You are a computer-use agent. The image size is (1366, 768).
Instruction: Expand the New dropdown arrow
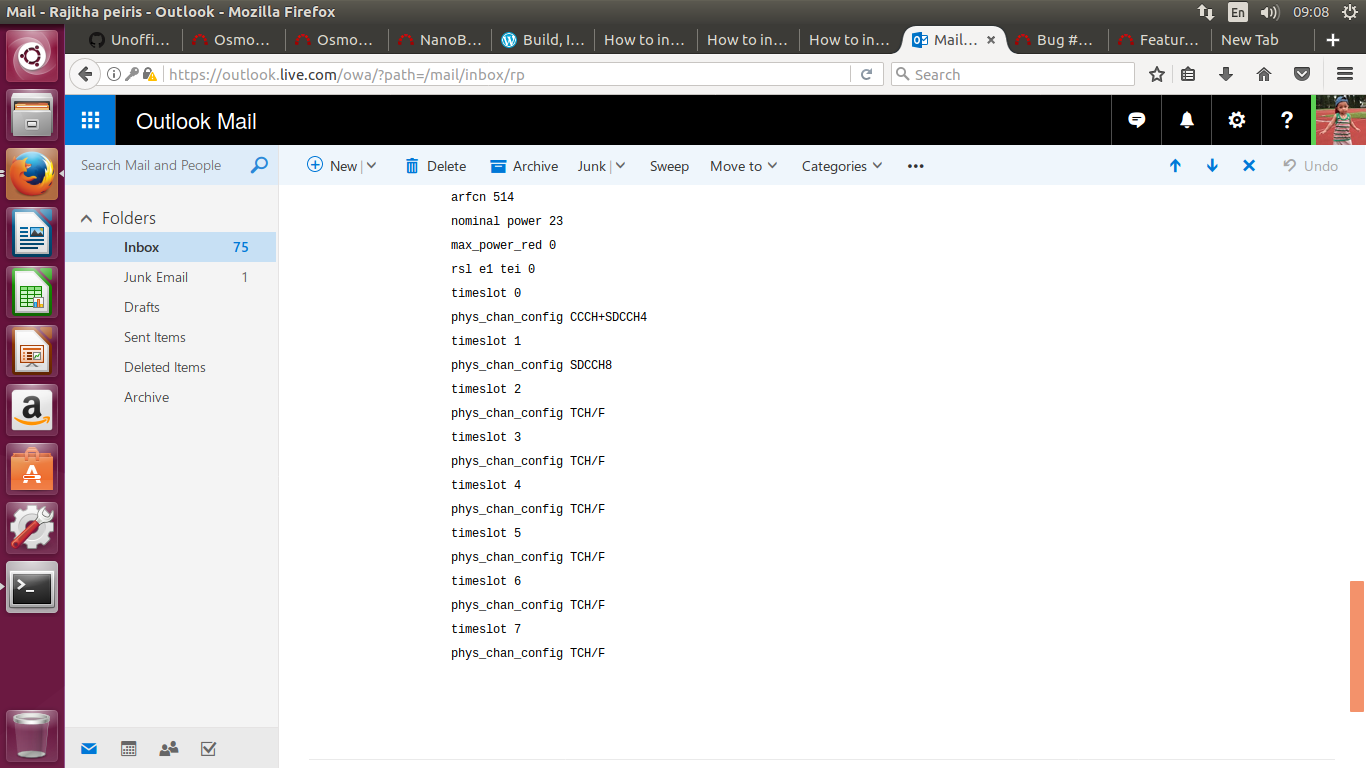point(371,166)
